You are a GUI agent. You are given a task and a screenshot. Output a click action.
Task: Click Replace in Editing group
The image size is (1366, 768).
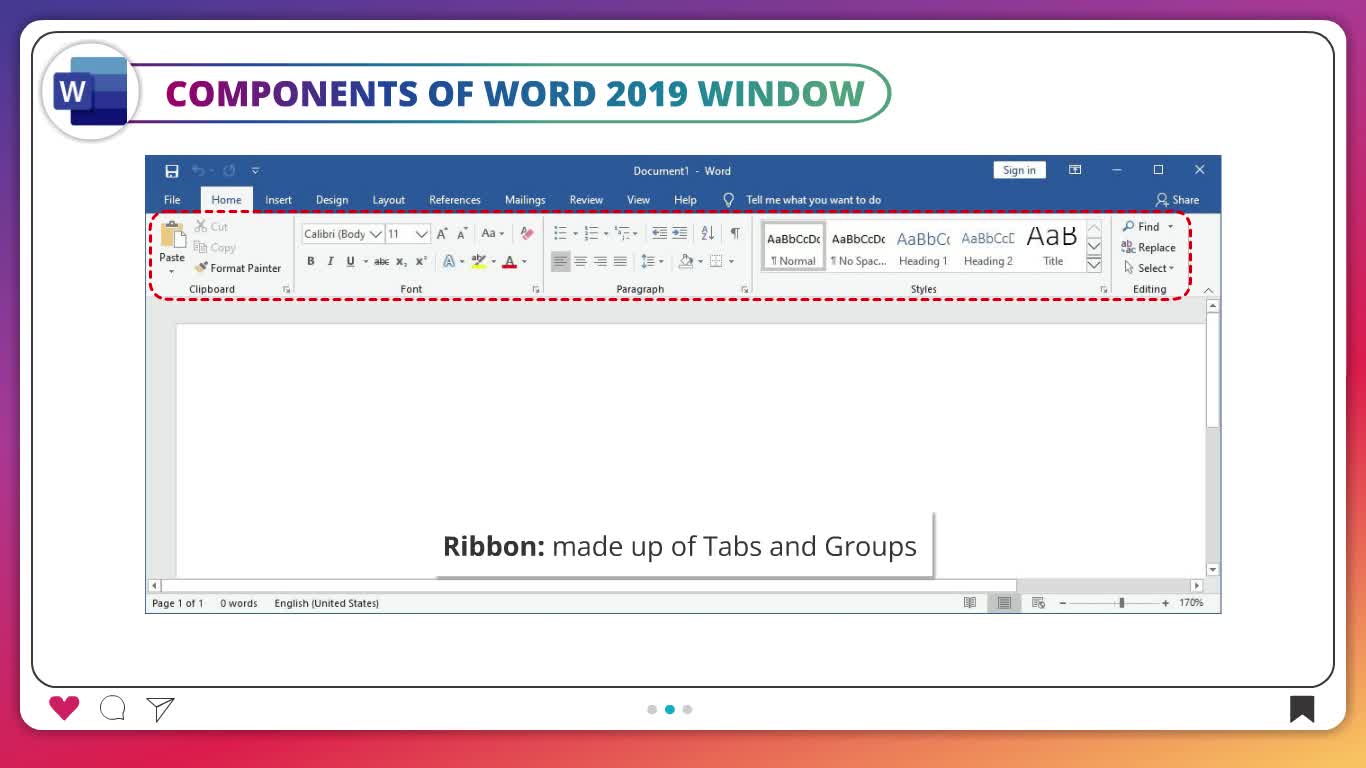coord(1148,248)
